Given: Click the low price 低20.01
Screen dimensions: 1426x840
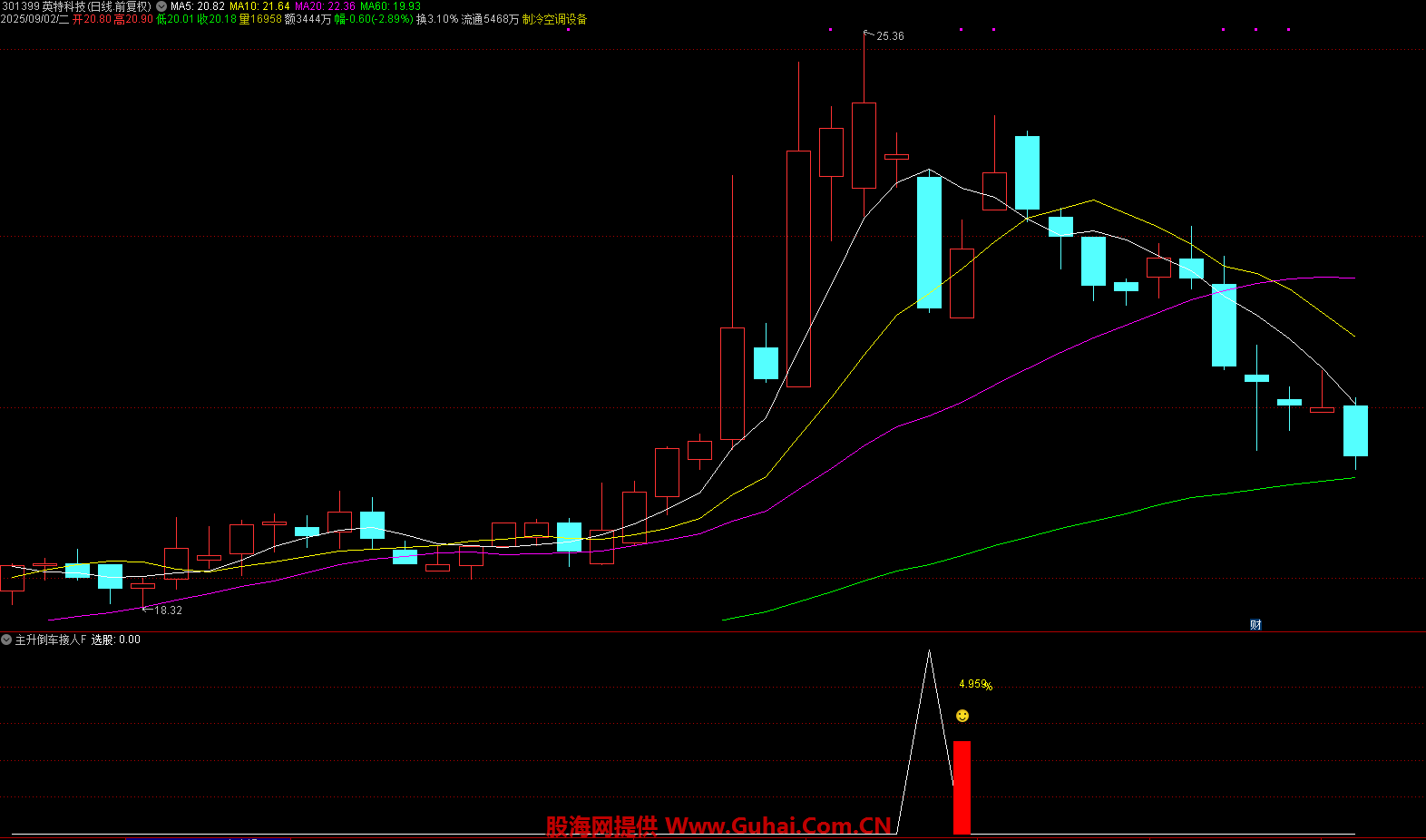Looking at the screenshot, I should [x=175, y=19].
